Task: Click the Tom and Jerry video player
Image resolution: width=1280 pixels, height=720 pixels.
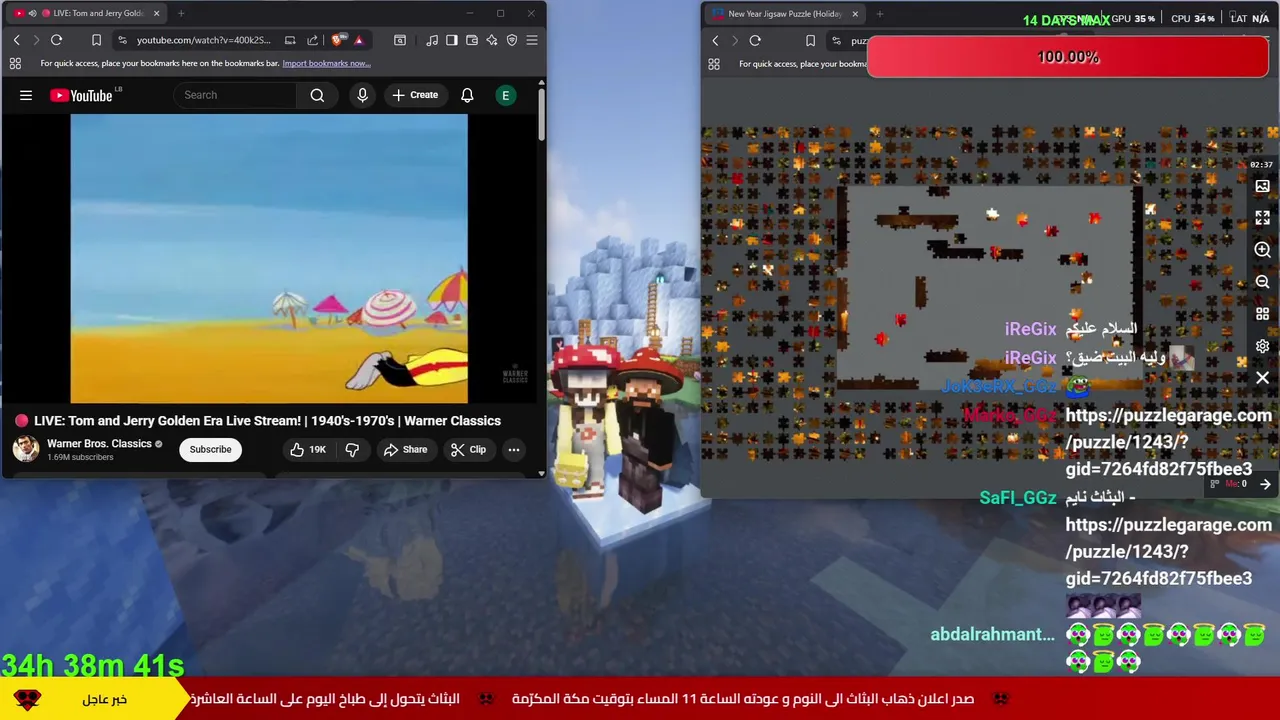Action: (269, 258)
